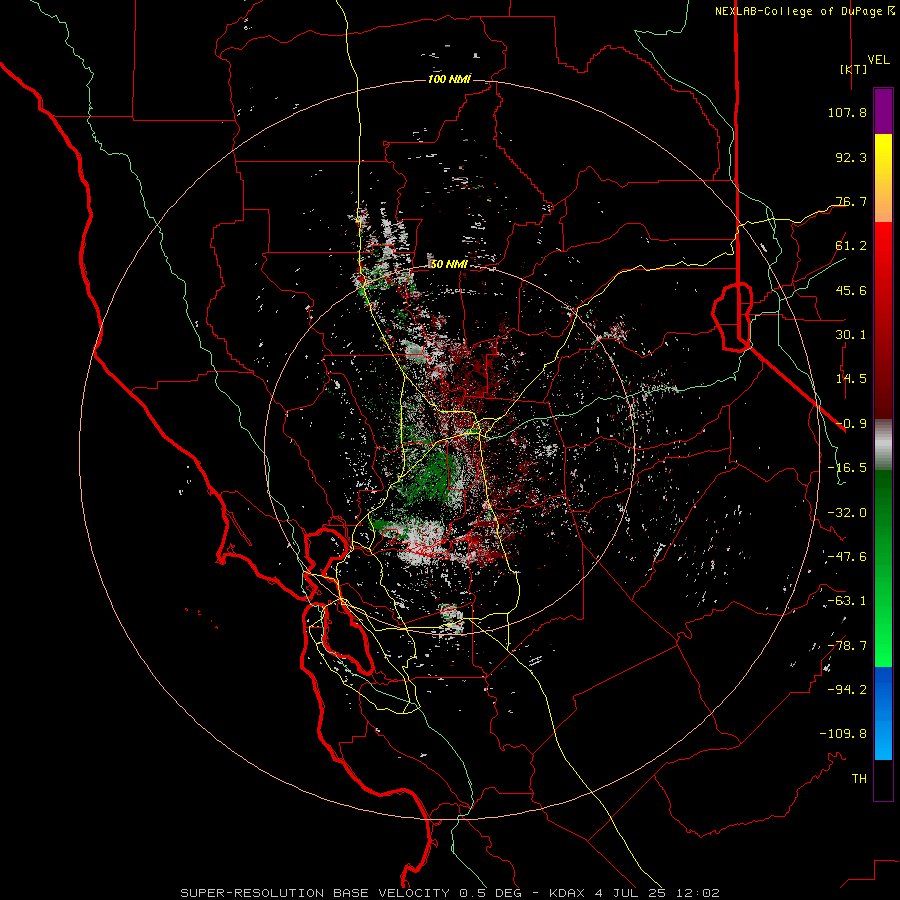Click the 45.6 velocity scale value

pos(851,290)
